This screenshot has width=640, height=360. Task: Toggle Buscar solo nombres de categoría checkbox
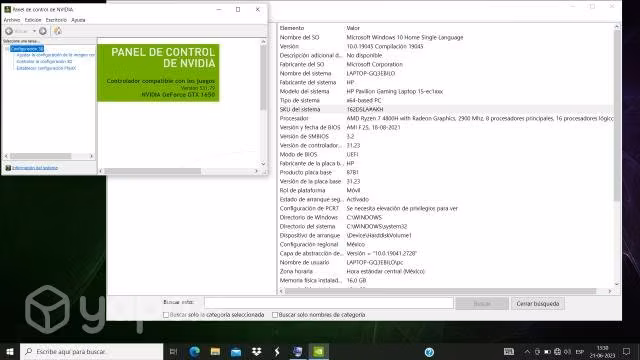click(275, 315)
